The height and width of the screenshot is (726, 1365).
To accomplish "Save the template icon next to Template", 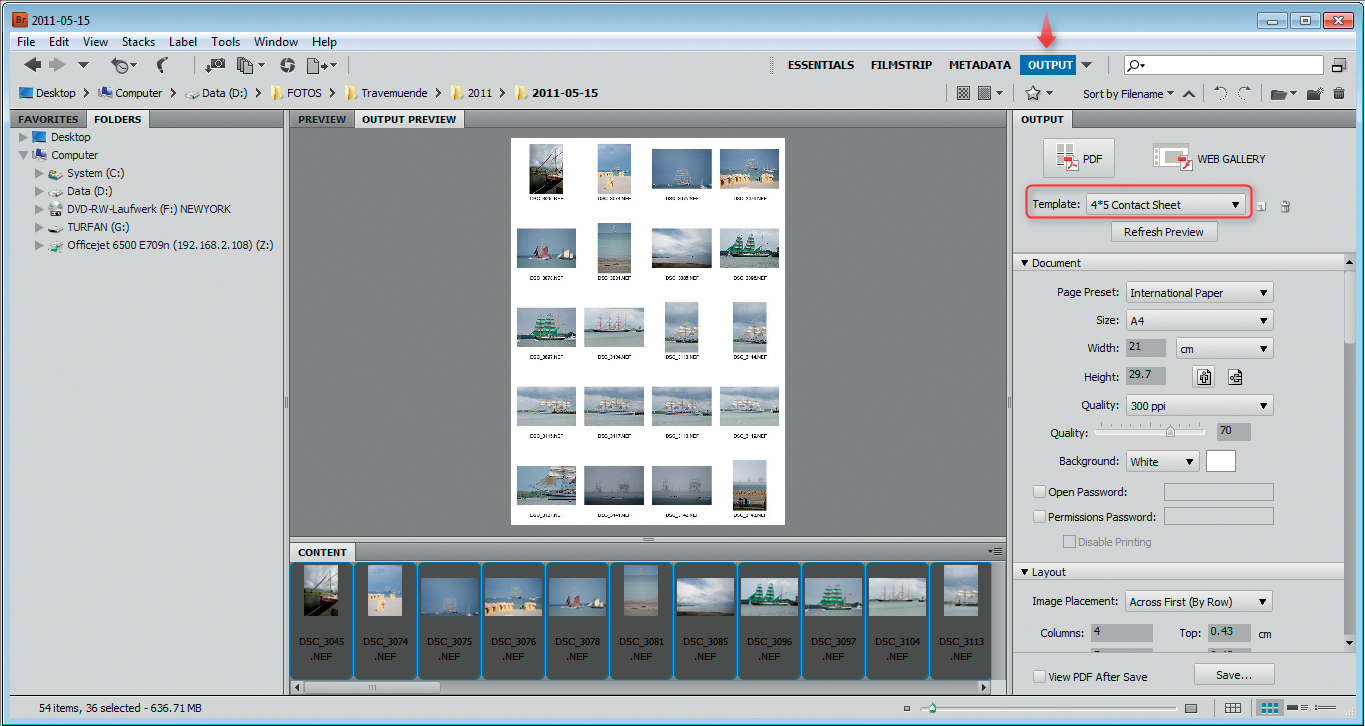I will (1262, 206).
